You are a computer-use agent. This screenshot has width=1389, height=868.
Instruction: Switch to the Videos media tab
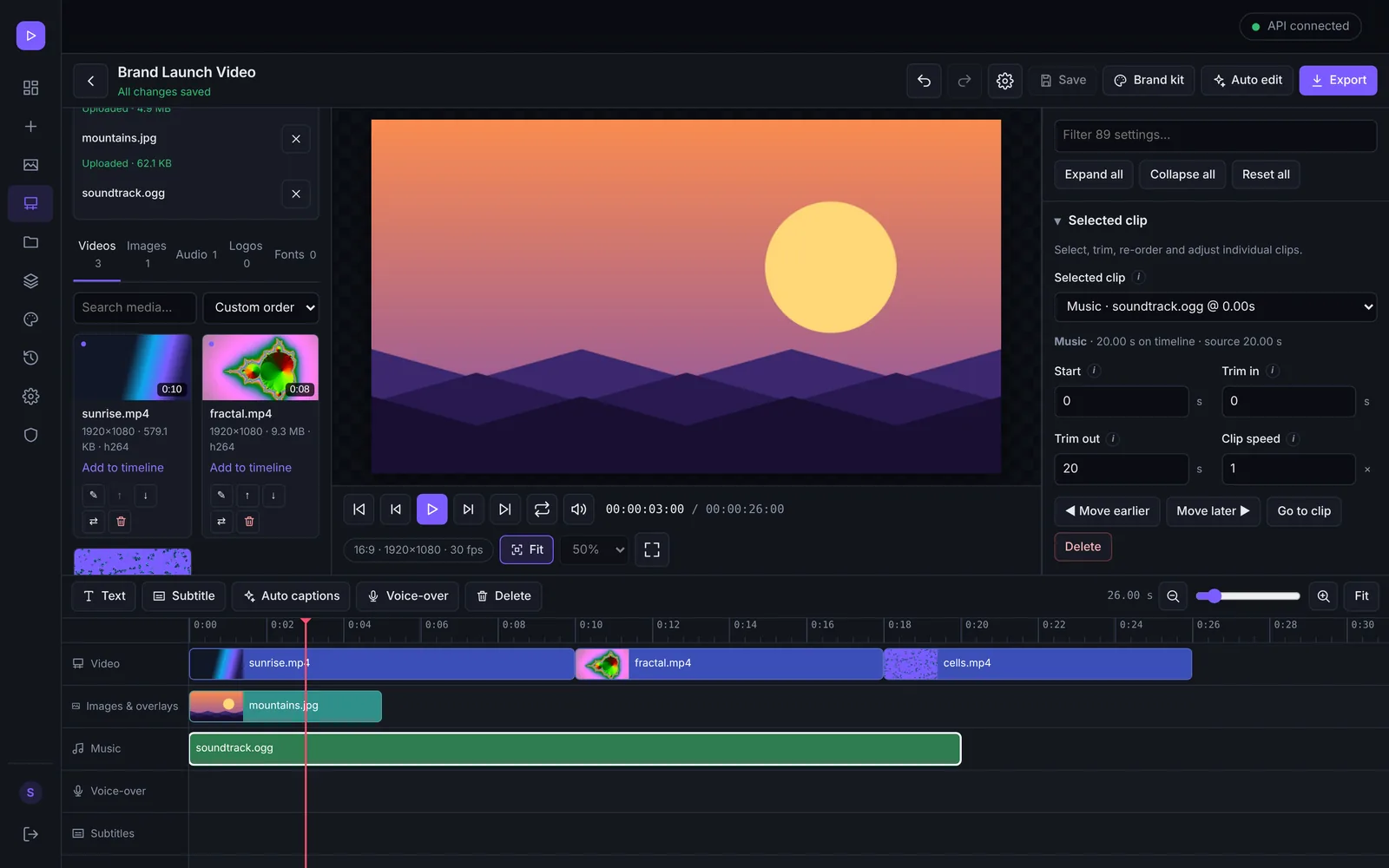click(97, 253)
